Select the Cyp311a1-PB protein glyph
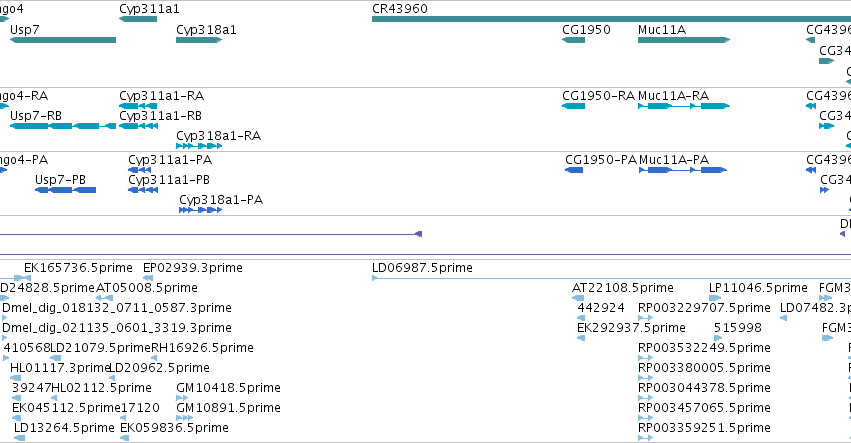Image resolution: width=851 pixels, height=443 pixels. pos(143,190)
